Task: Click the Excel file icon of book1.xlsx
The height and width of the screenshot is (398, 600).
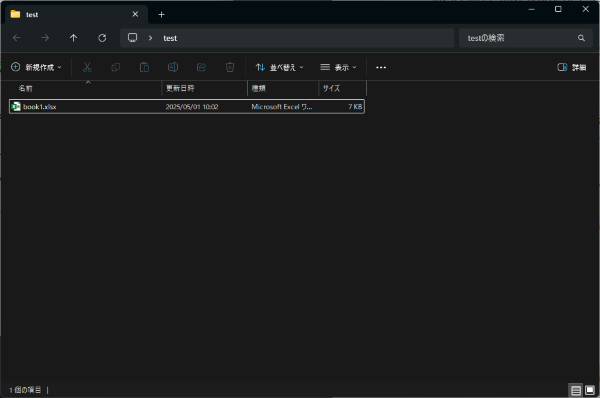Action: tap(16, 106)
